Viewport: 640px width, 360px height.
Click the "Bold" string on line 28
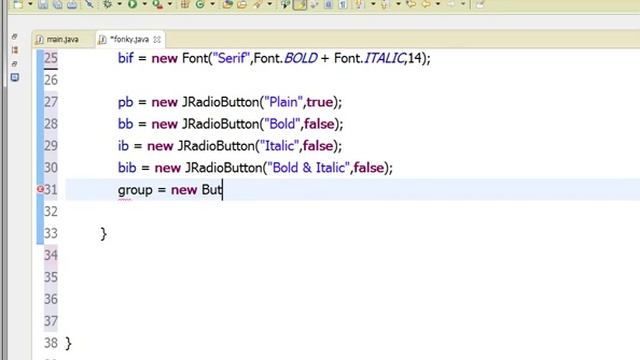pyautogui.click(x=282, y=124)
